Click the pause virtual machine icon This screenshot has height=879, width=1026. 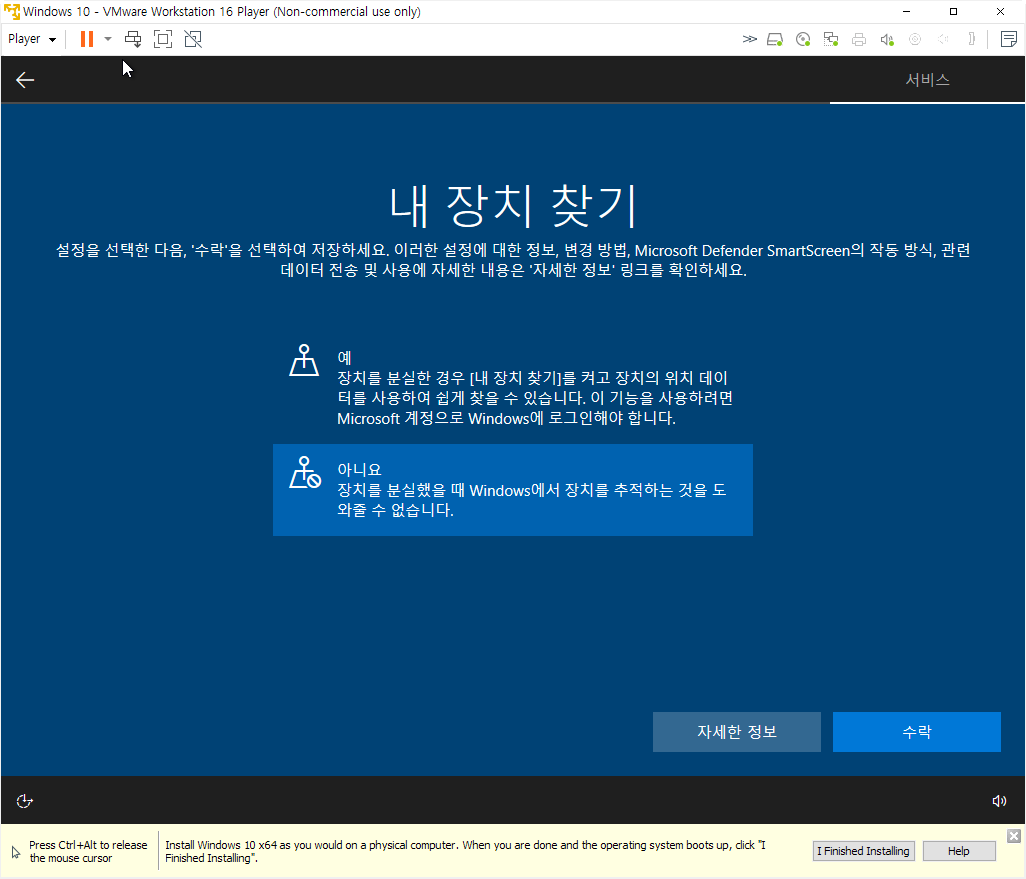coord(86,39)
